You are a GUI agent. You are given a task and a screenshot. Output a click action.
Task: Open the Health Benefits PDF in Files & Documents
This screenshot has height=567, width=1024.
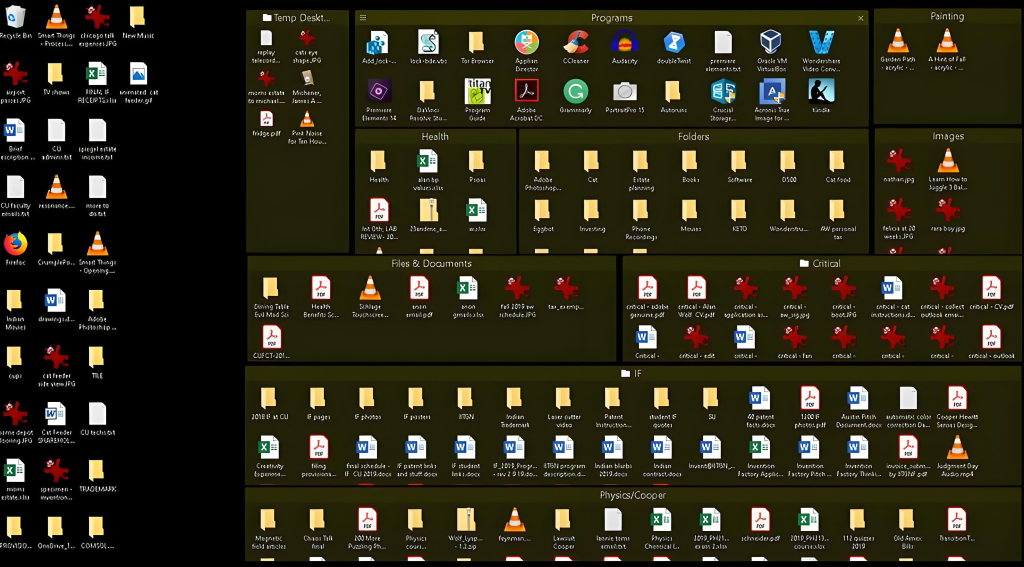point(320,289)
